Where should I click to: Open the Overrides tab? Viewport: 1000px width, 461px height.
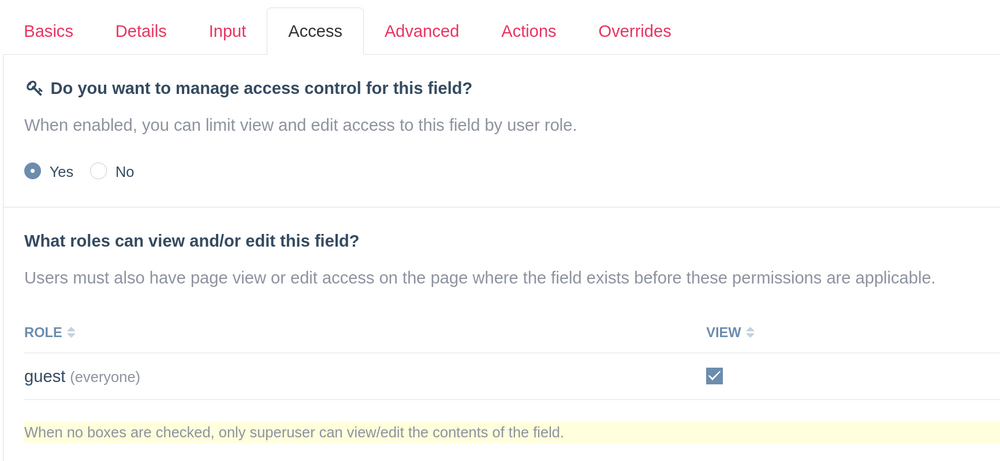pyautogui.click(x=634, y=31)
